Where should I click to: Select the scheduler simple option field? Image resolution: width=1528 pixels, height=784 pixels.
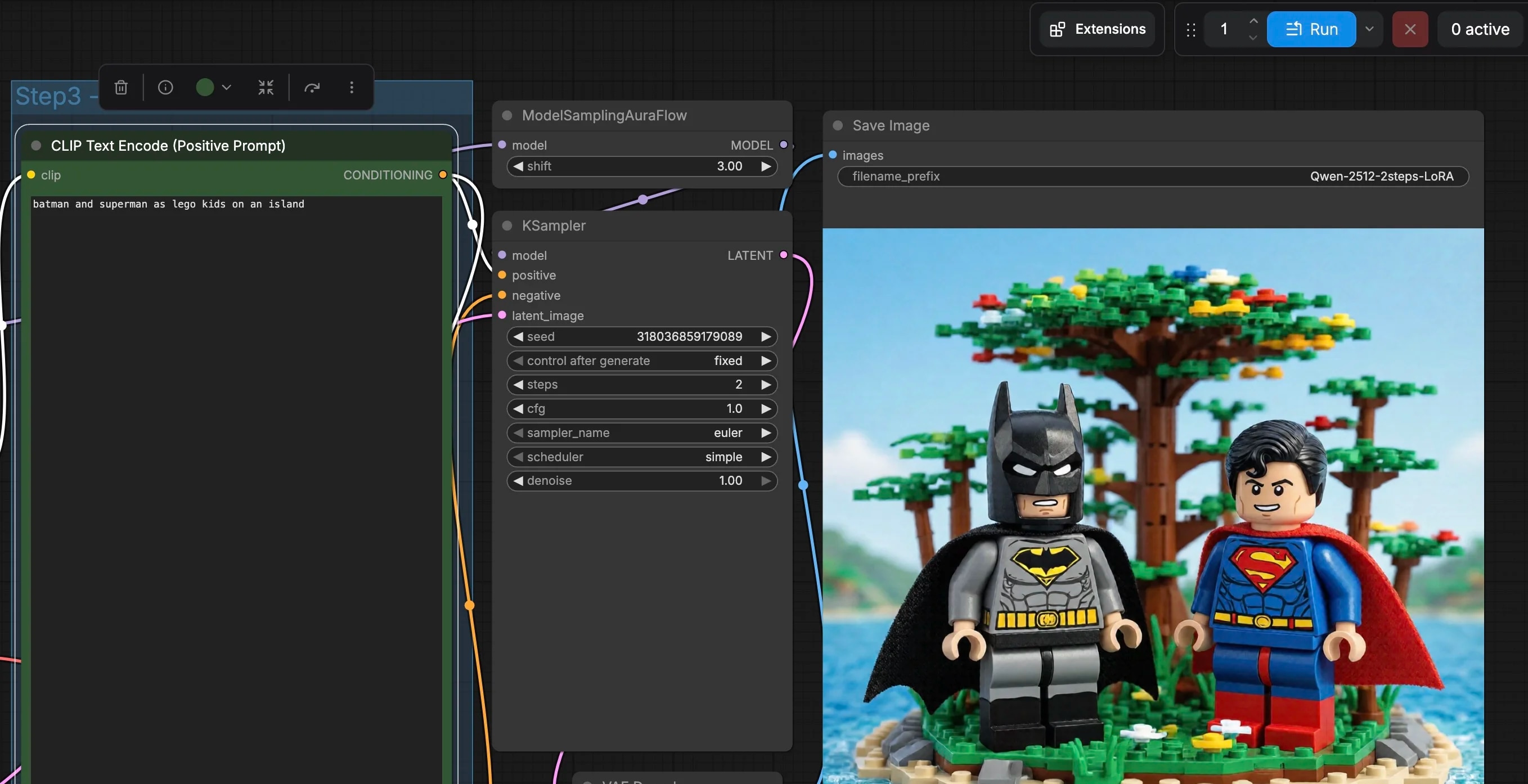tap(642, 457)
